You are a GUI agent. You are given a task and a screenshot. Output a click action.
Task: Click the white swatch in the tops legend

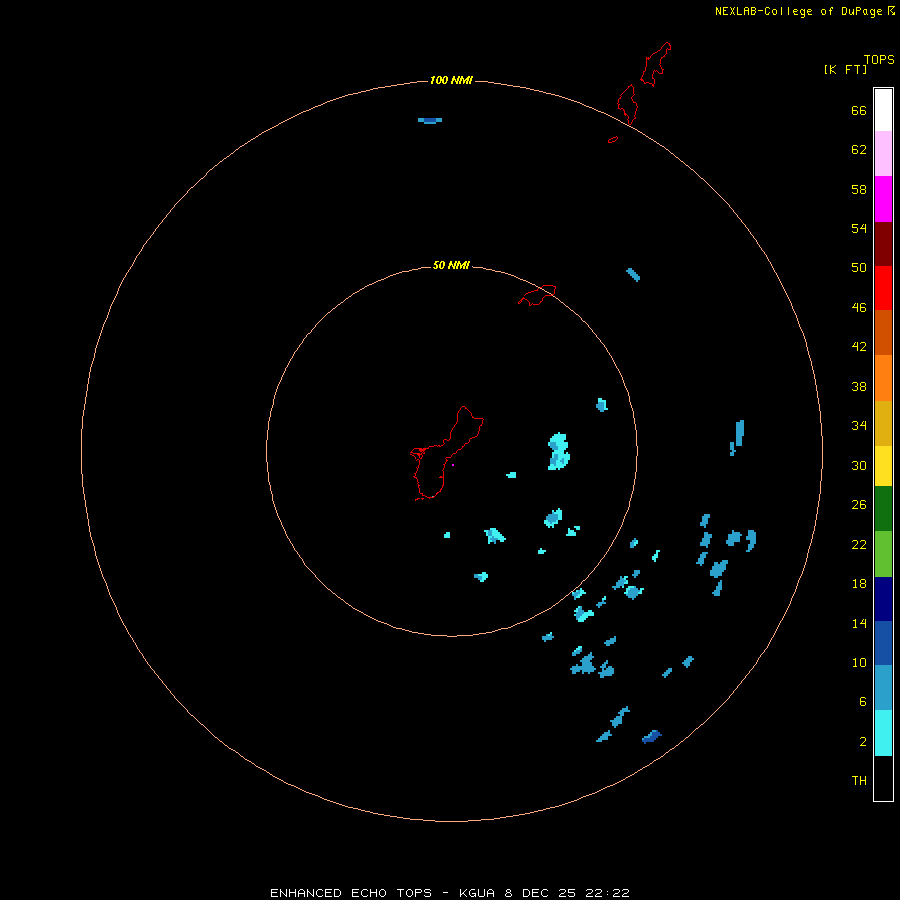click(883, 110)
